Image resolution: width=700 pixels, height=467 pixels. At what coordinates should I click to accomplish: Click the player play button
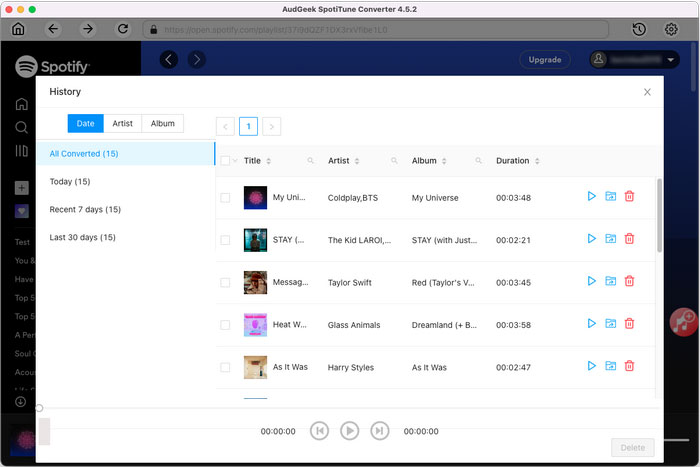click(x=350, y=431)
